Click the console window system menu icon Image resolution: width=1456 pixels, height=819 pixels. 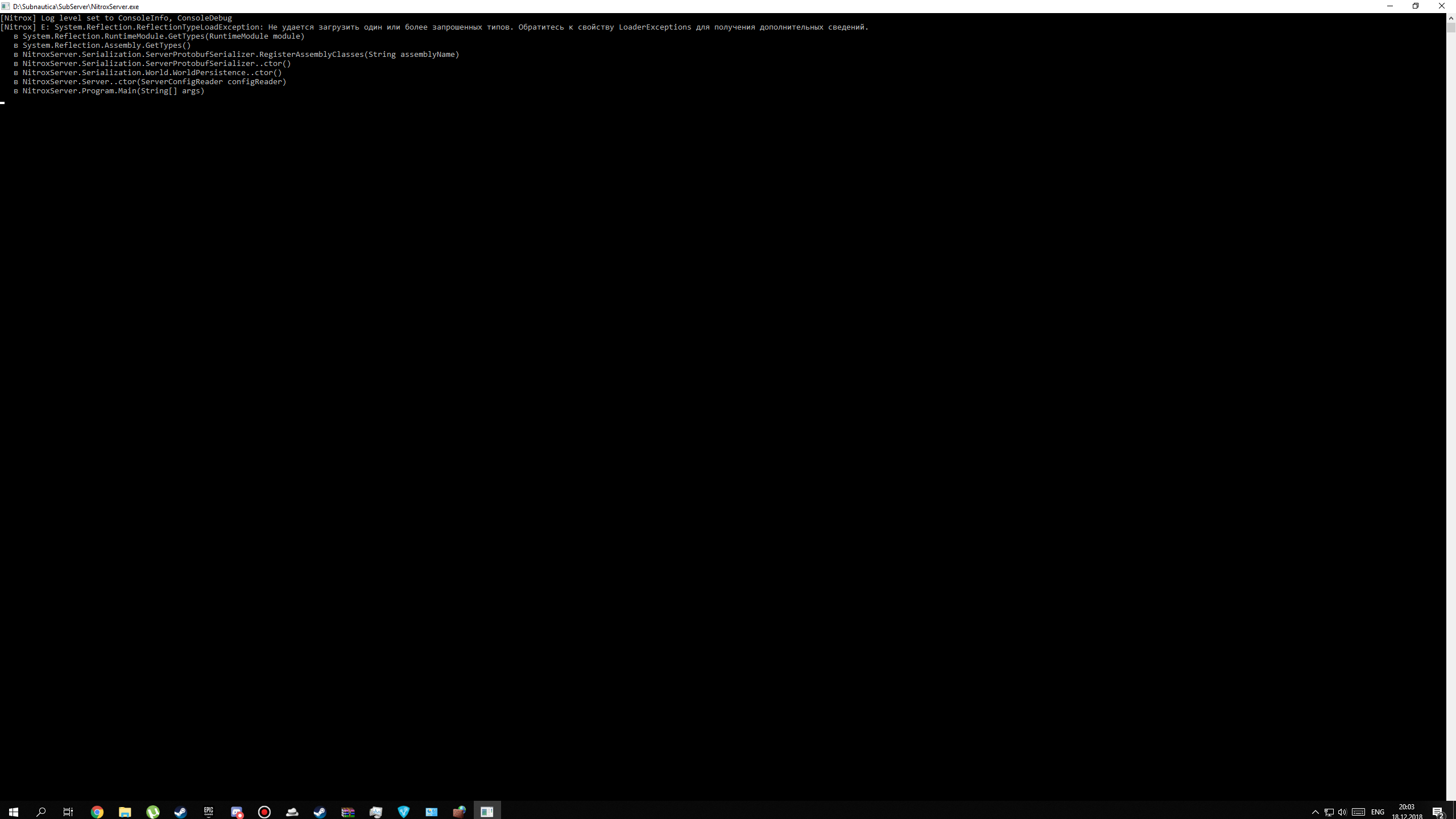[x=6, y=6]
